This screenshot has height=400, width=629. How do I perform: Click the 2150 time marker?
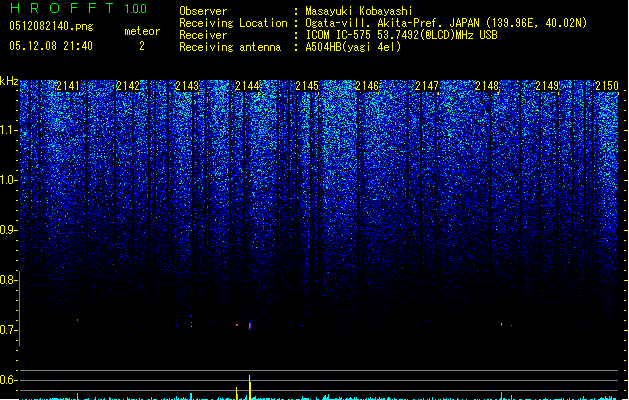coord(607,86)
